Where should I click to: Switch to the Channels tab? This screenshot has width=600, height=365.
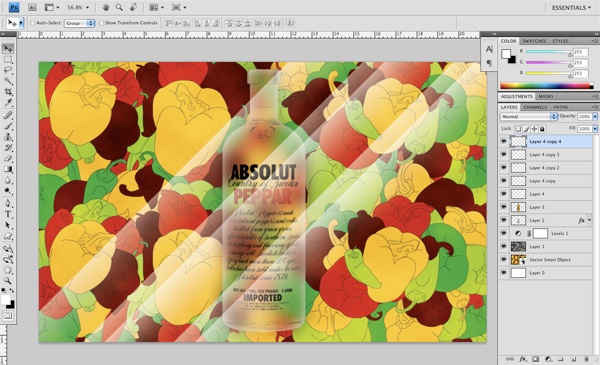tap(535, 107)
